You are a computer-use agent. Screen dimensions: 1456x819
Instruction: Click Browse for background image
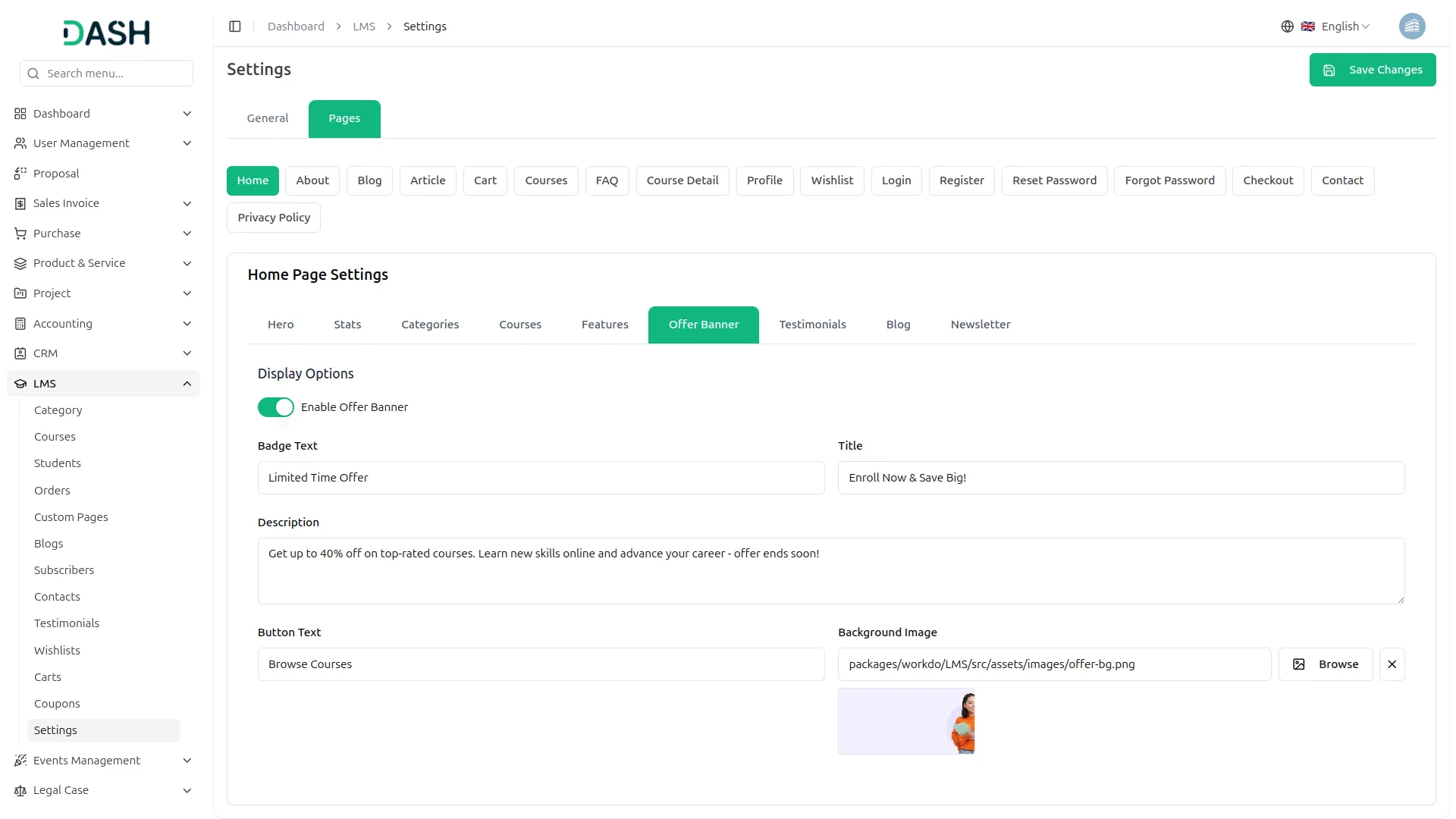click(1325, 664)
